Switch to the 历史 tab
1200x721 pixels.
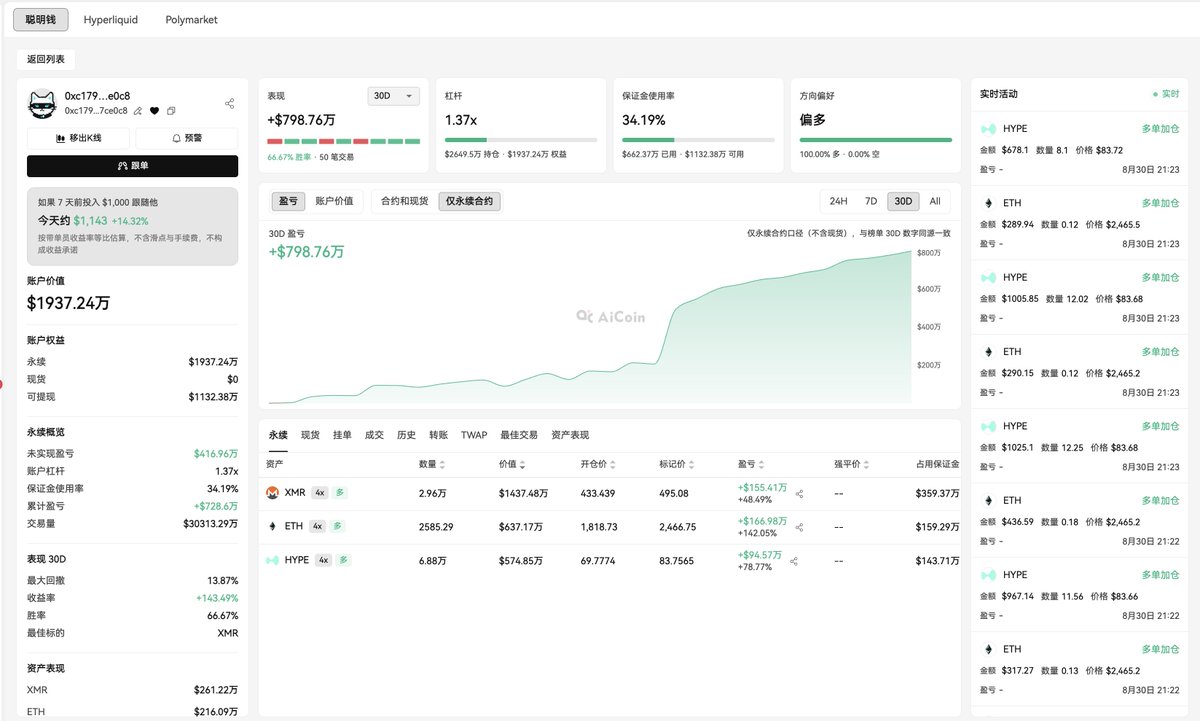(x=406, y=435)
